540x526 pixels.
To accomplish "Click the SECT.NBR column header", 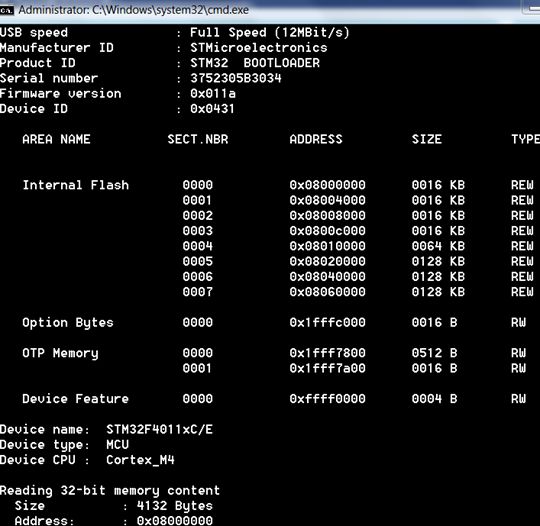I will pos(198,139).
